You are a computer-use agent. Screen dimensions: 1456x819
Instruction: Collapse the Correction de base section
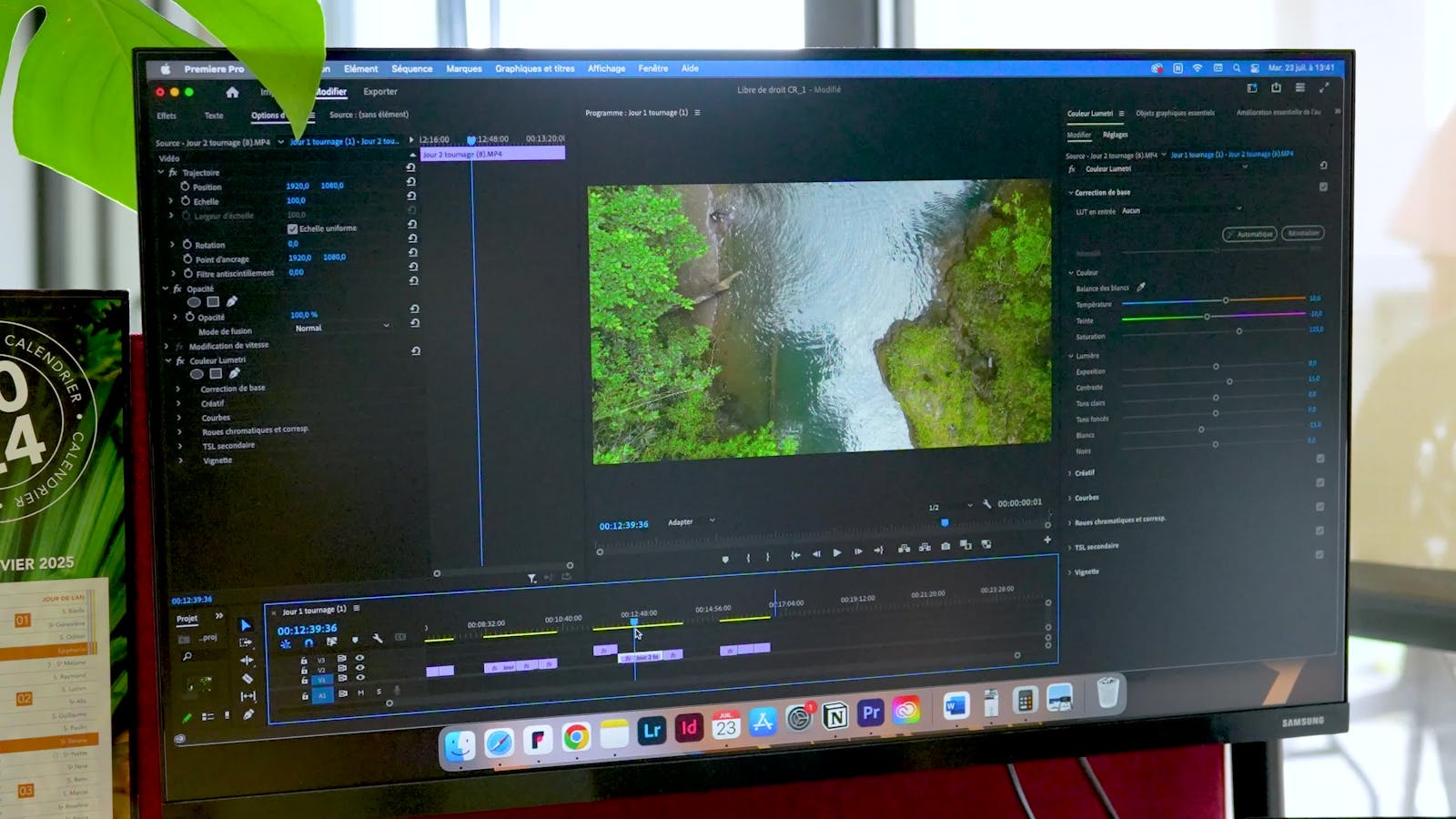click(1070, 192)
